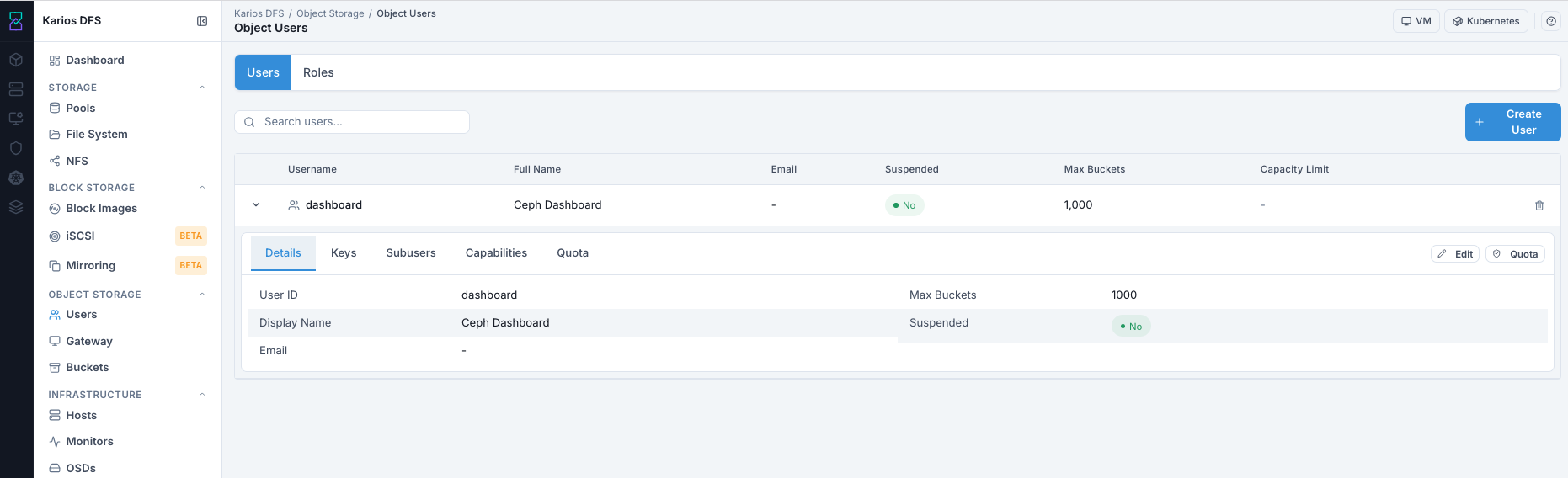Click Karios DFS breadcrumb link

coord(259,13)
